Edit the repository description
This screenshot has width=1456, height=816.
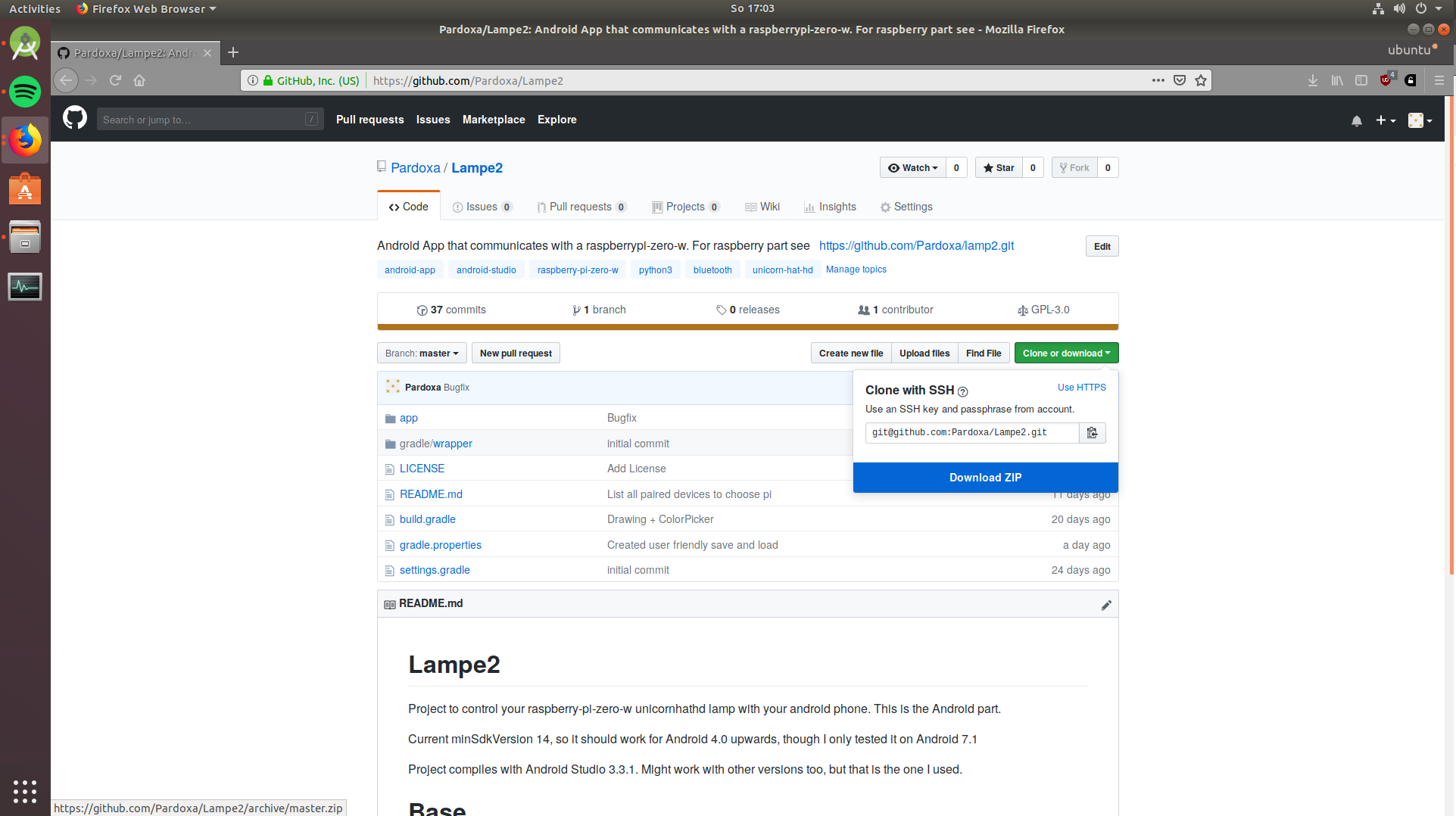pyautogui.click(x=1102, y=247)
